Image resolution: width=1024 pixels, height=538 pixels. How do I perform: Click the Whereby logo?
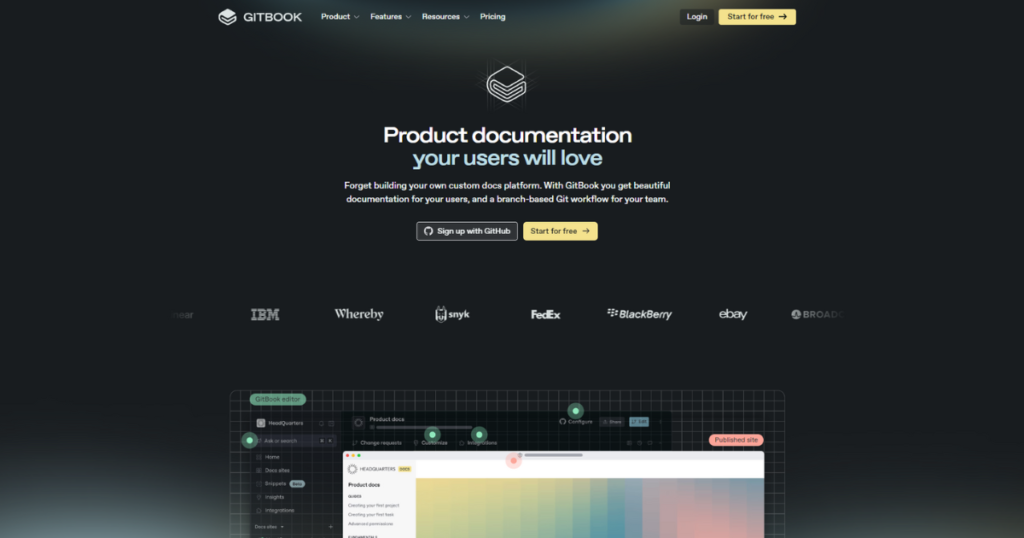click(x=359, y=314)
